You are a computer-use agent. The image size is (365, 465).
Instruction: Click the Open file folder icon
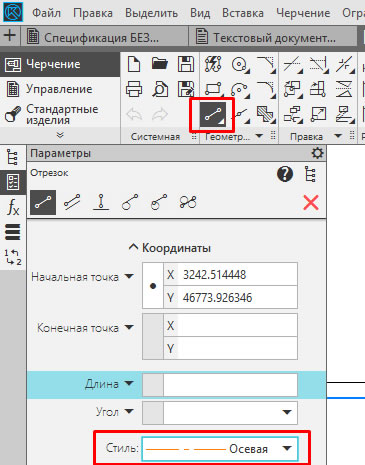click(x=160, y=63)
